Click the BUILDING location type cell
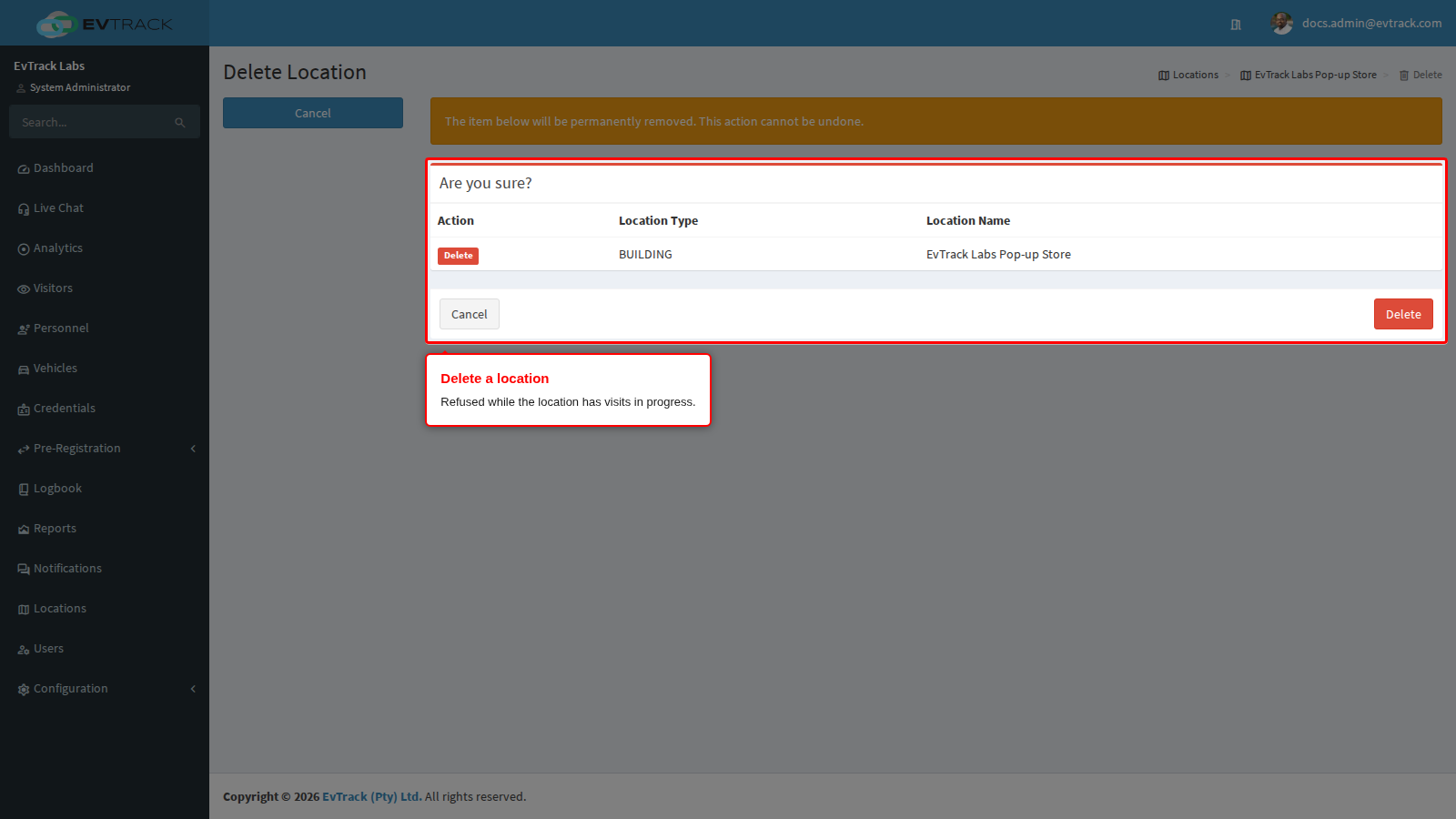Image resolution: width=1456 pixels, height=819 pixels. (x=645, y=255)
